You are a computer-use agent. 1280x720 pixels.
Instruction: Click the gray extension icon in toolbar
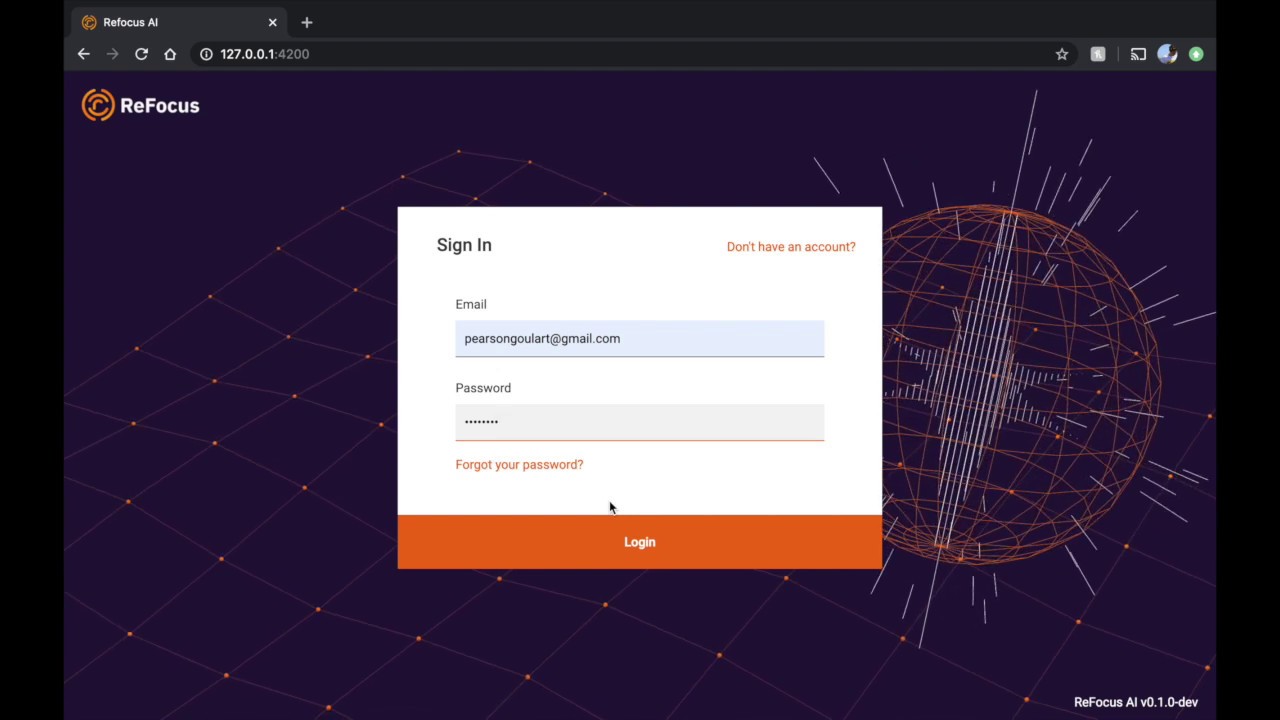[x=1098, y=54]
